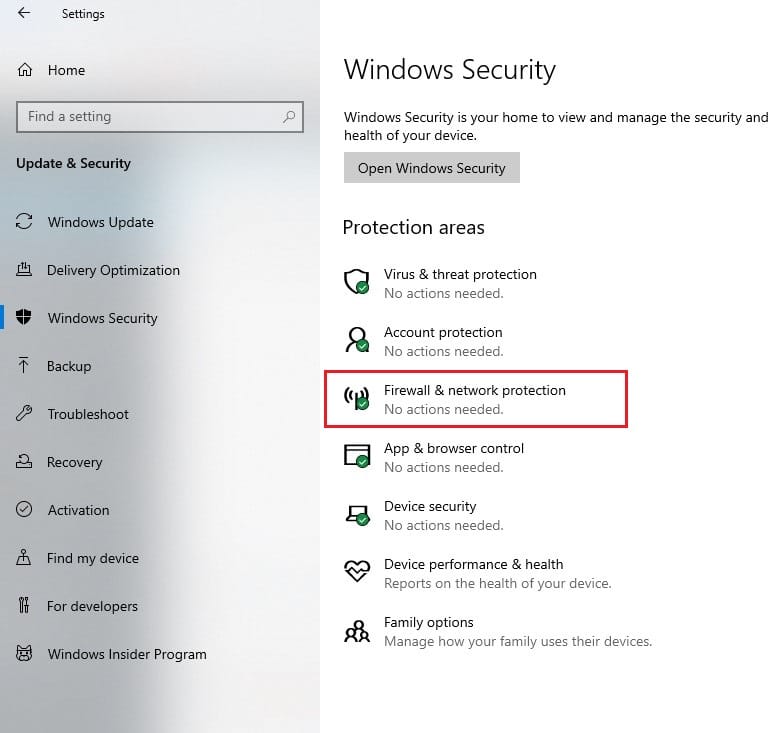Click 'No actions needed.' under Device security
This screenshot has width=781, height=733.
444,525
